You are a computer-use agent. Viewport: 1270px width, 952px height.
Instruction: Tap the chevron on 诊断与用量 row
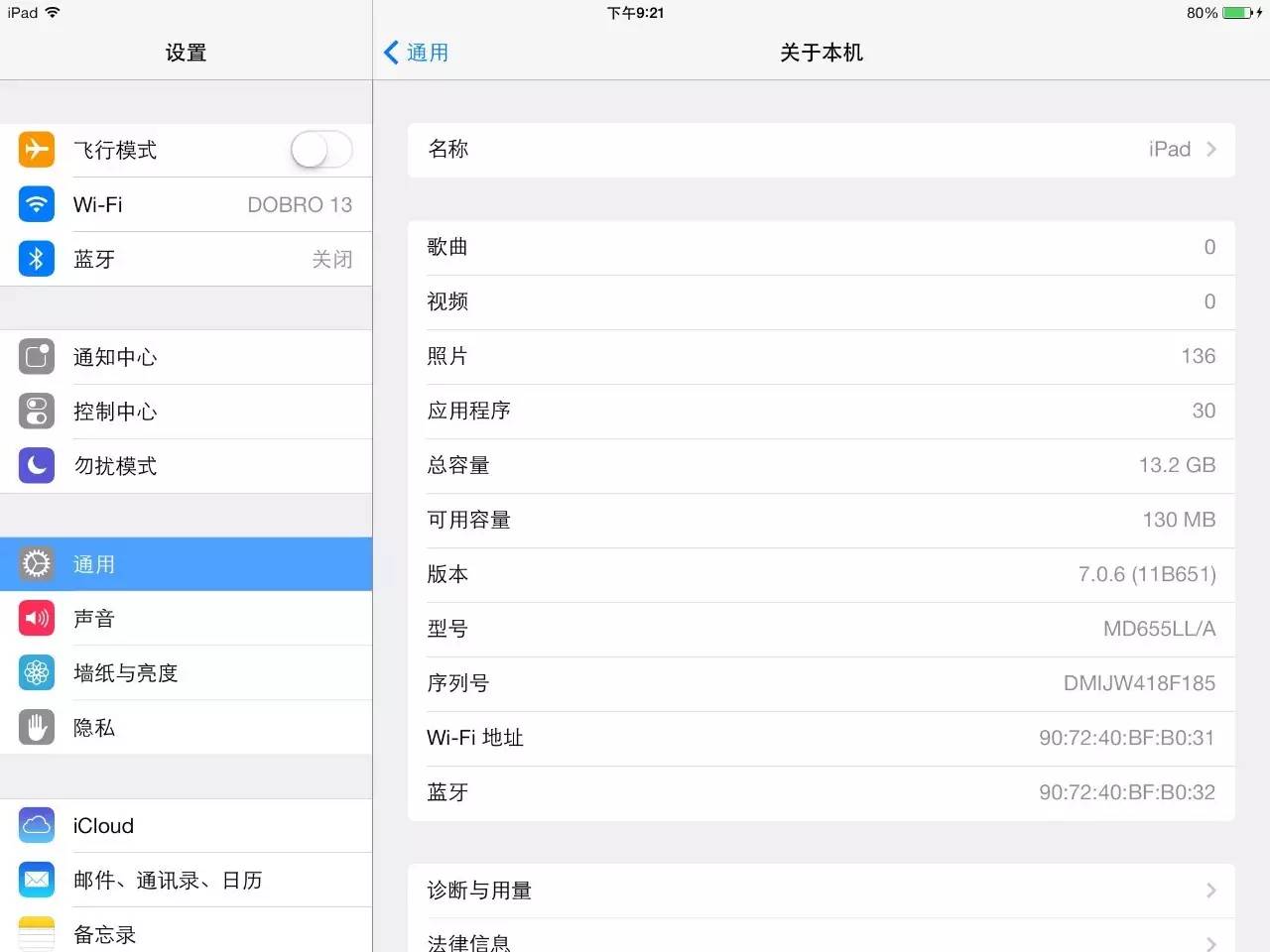point(1211,891)
